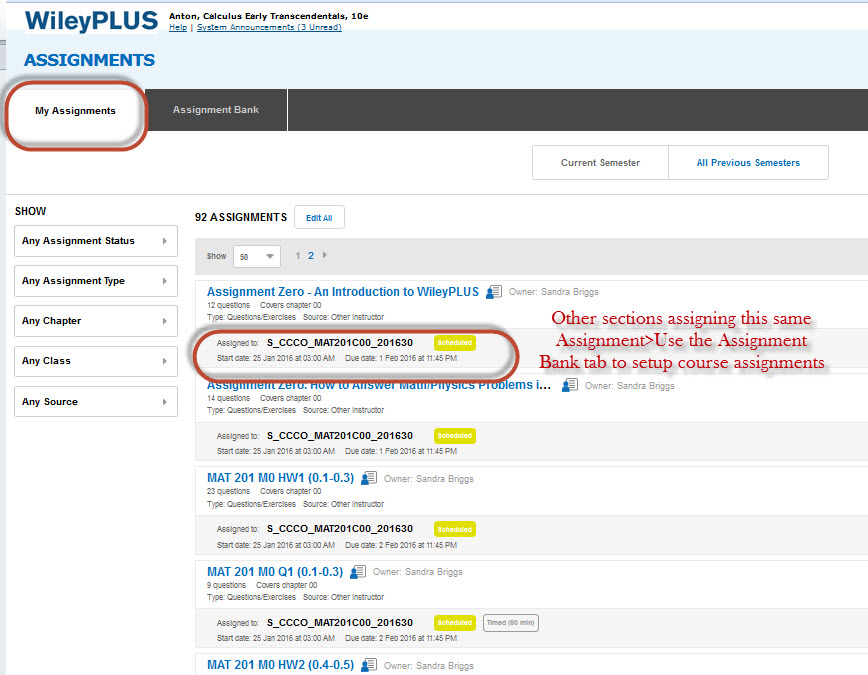The height and width of the screenshot is (675, 868).
Task: Expand the Any Class filter
Action: pyautogui.click(x=96, y=361)
